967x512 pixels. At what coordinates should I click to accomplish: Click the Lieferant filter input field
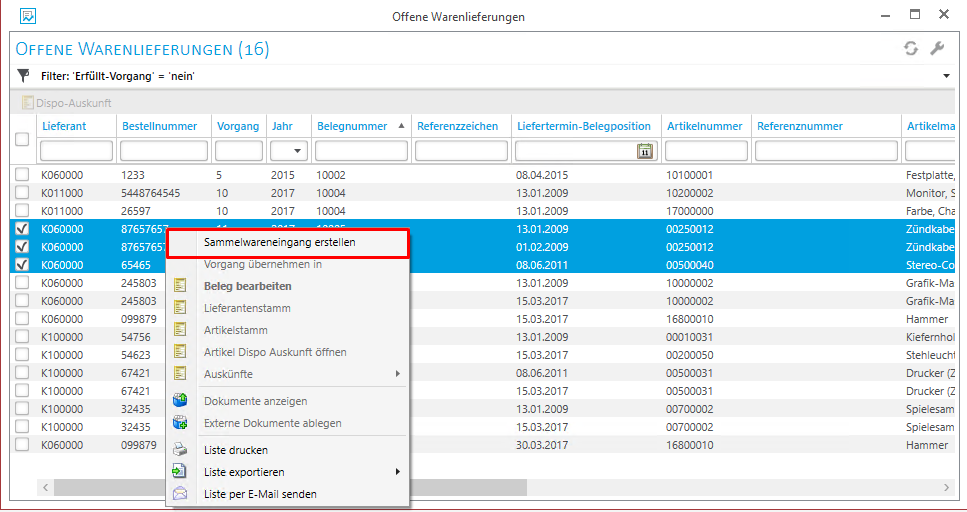(76, 151)
